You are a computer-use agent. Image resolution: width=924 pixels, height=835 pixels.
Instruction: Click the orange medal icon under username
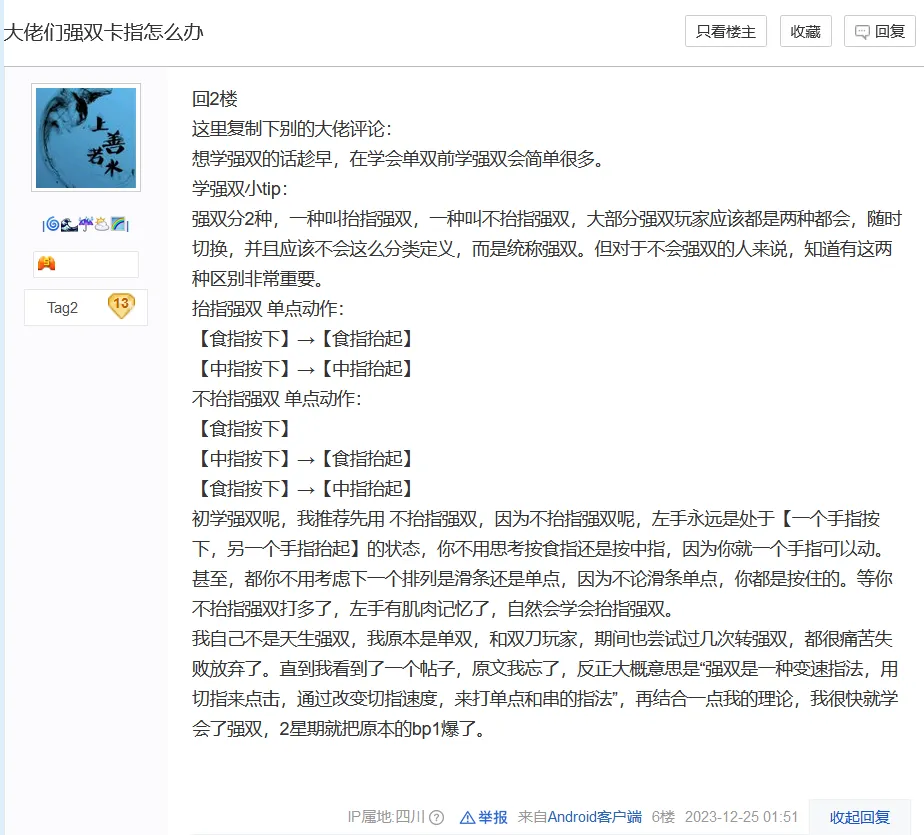click(46, 264)
